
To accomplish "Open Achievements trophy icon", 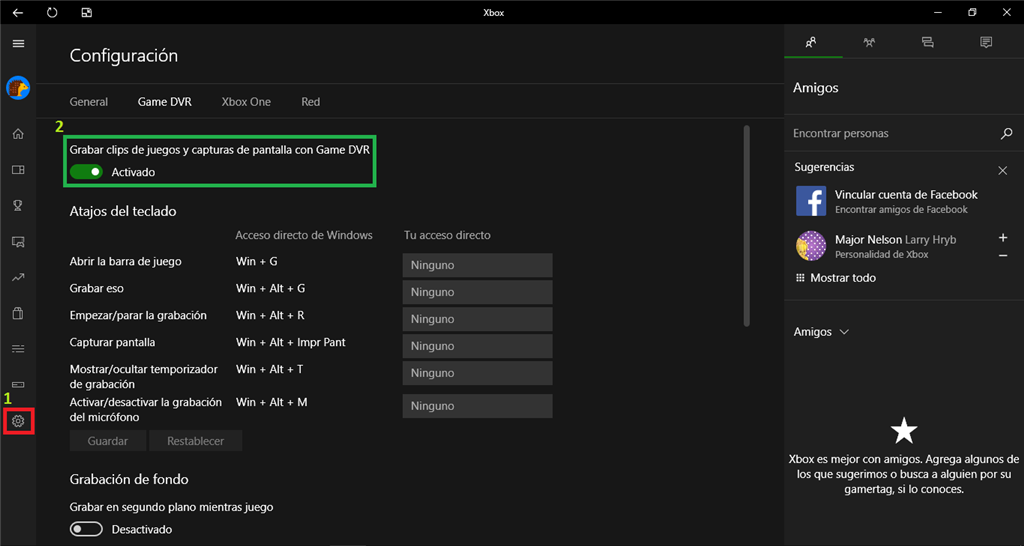I will (x=18, y=206).
